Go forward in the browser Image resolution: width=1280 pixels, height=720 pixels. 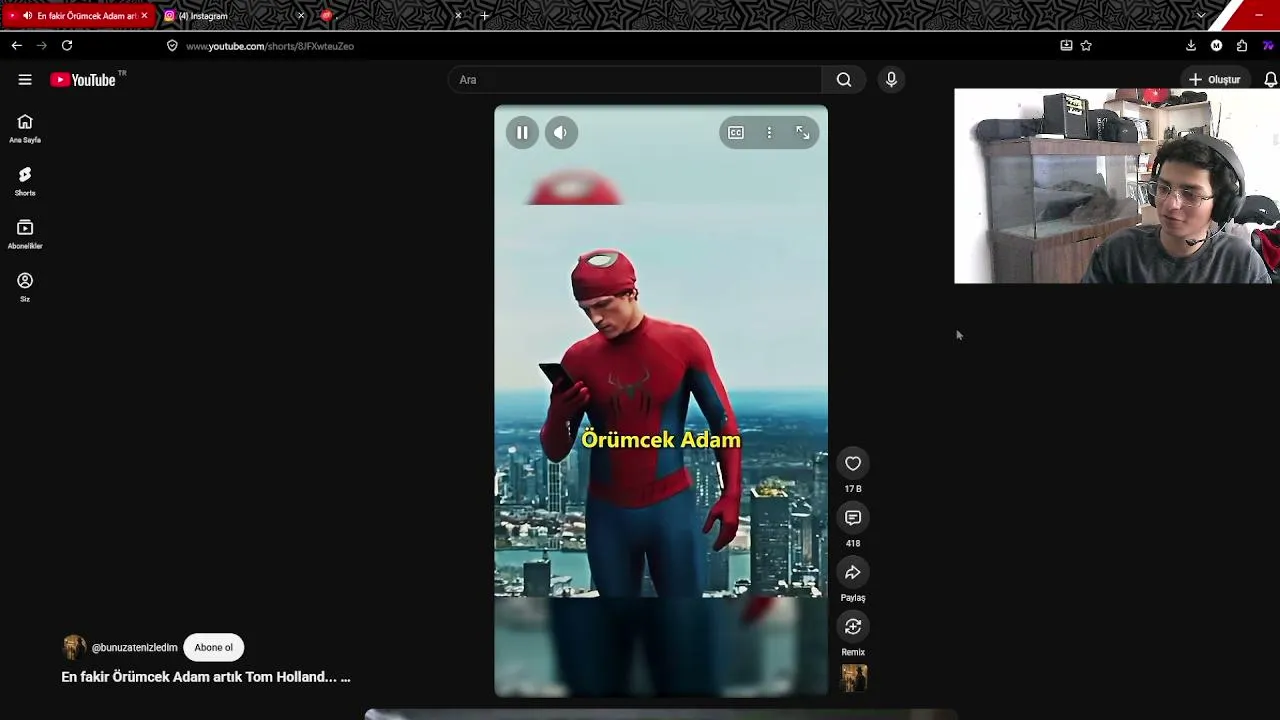point(42,46)
